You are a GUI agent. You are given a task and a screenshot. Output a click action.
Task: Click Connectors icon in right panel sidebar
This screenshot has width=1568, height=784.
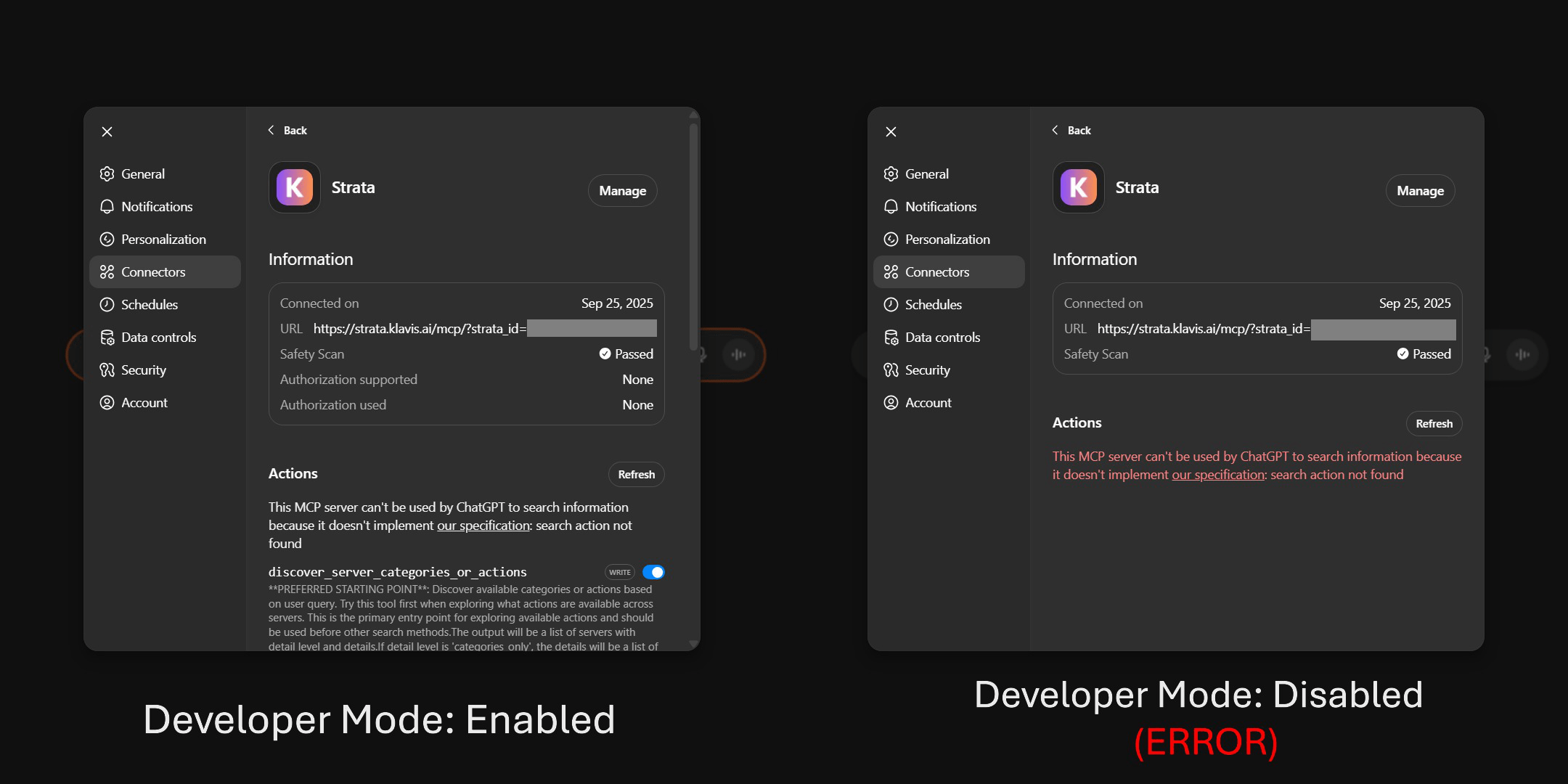(891, 272)
